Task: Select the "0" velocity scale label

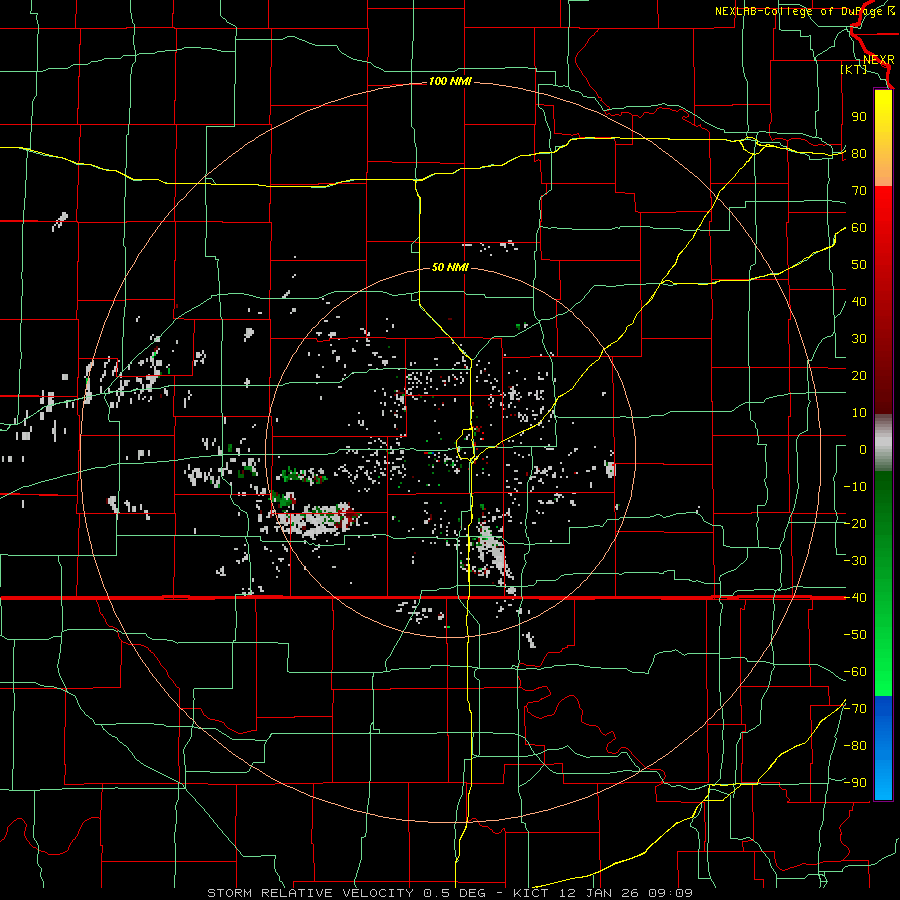Action: pos(863,450)
